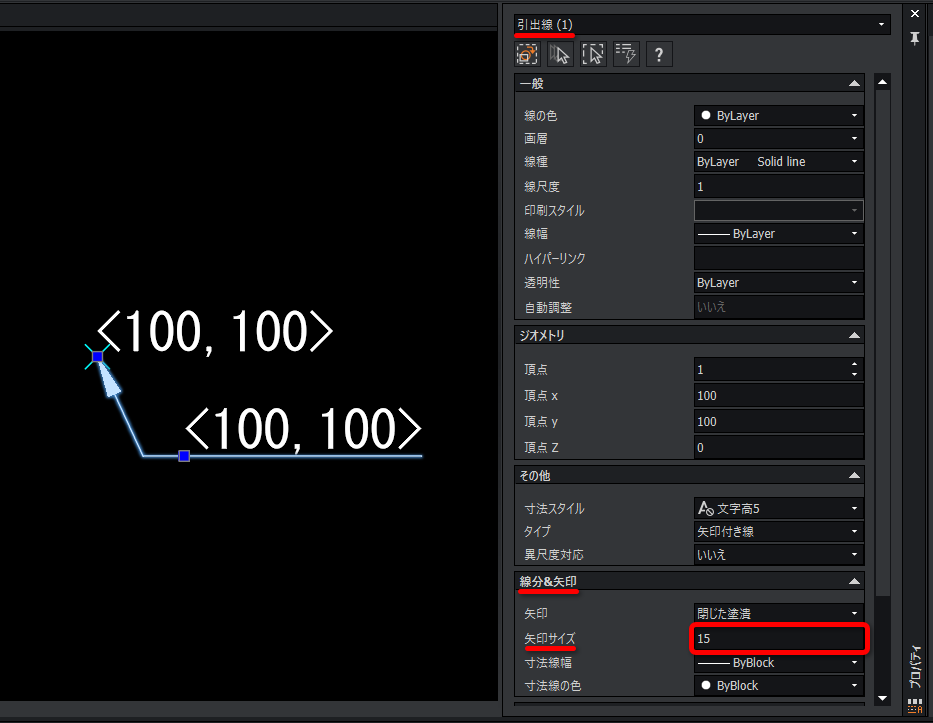
Task: Click the blue grip on the leader landing line
Action: click(x=184, y=456)
